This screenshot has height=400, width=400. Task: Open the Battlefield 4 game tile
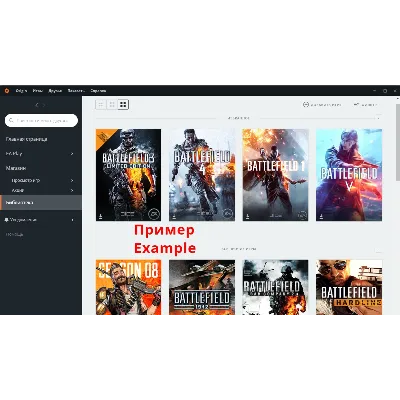202,175
